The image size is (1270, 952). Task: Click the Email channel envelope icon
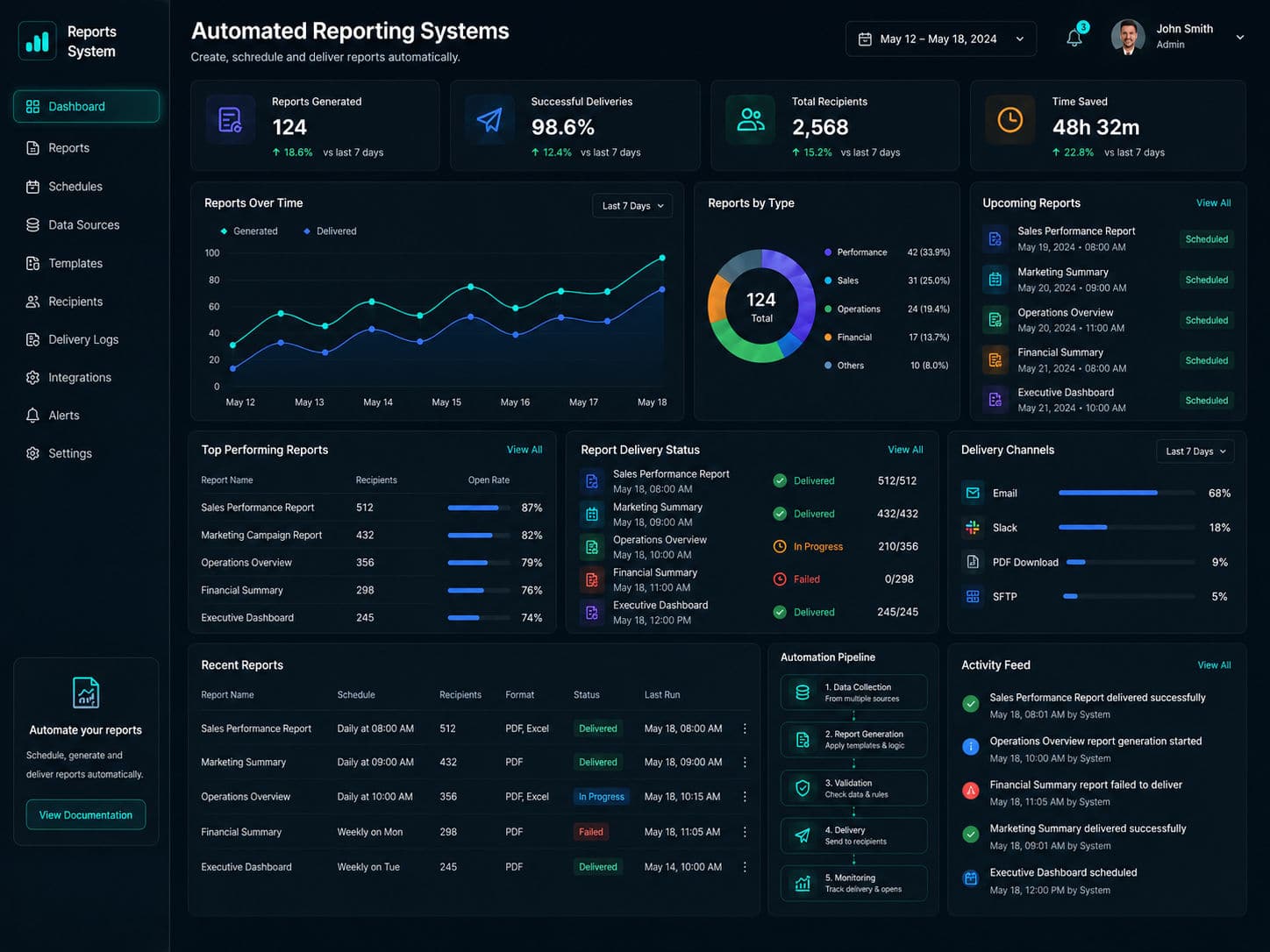pyautogui.click(x=973, y=493)
